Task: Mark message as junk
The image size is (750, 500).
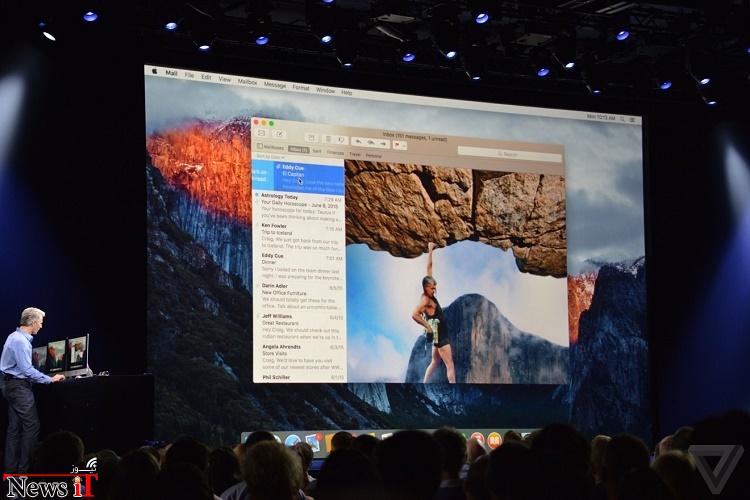Action: coord(342,140)
